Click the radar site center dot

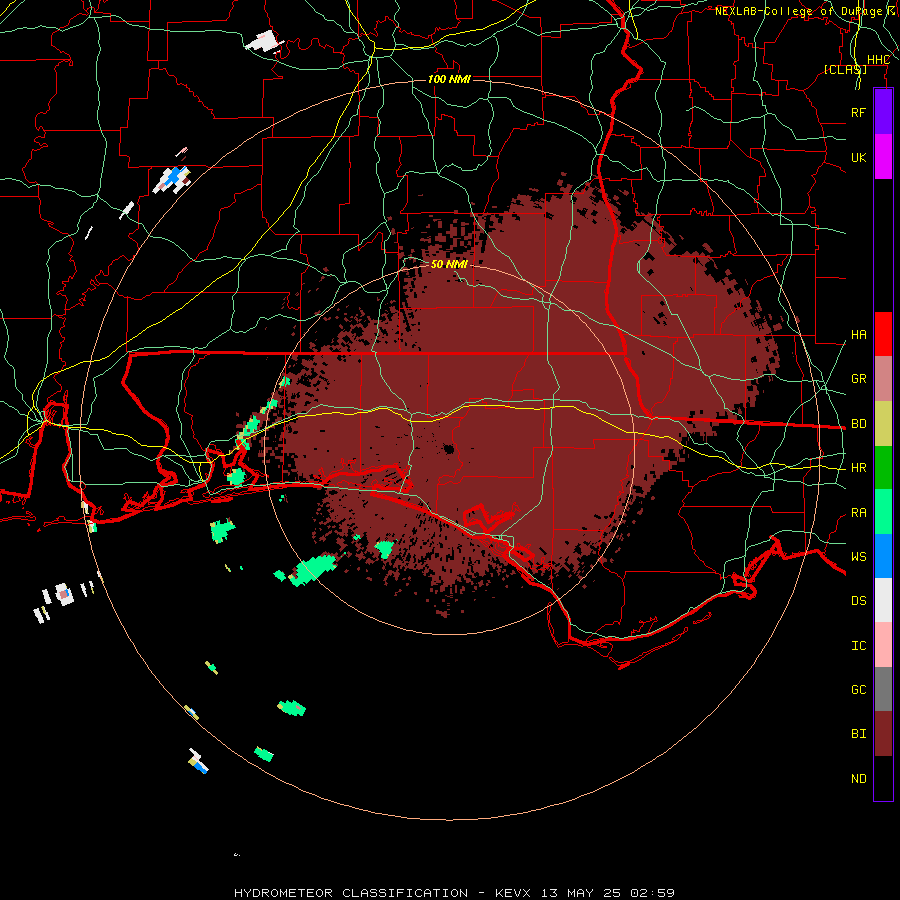(x=449, y=449)
